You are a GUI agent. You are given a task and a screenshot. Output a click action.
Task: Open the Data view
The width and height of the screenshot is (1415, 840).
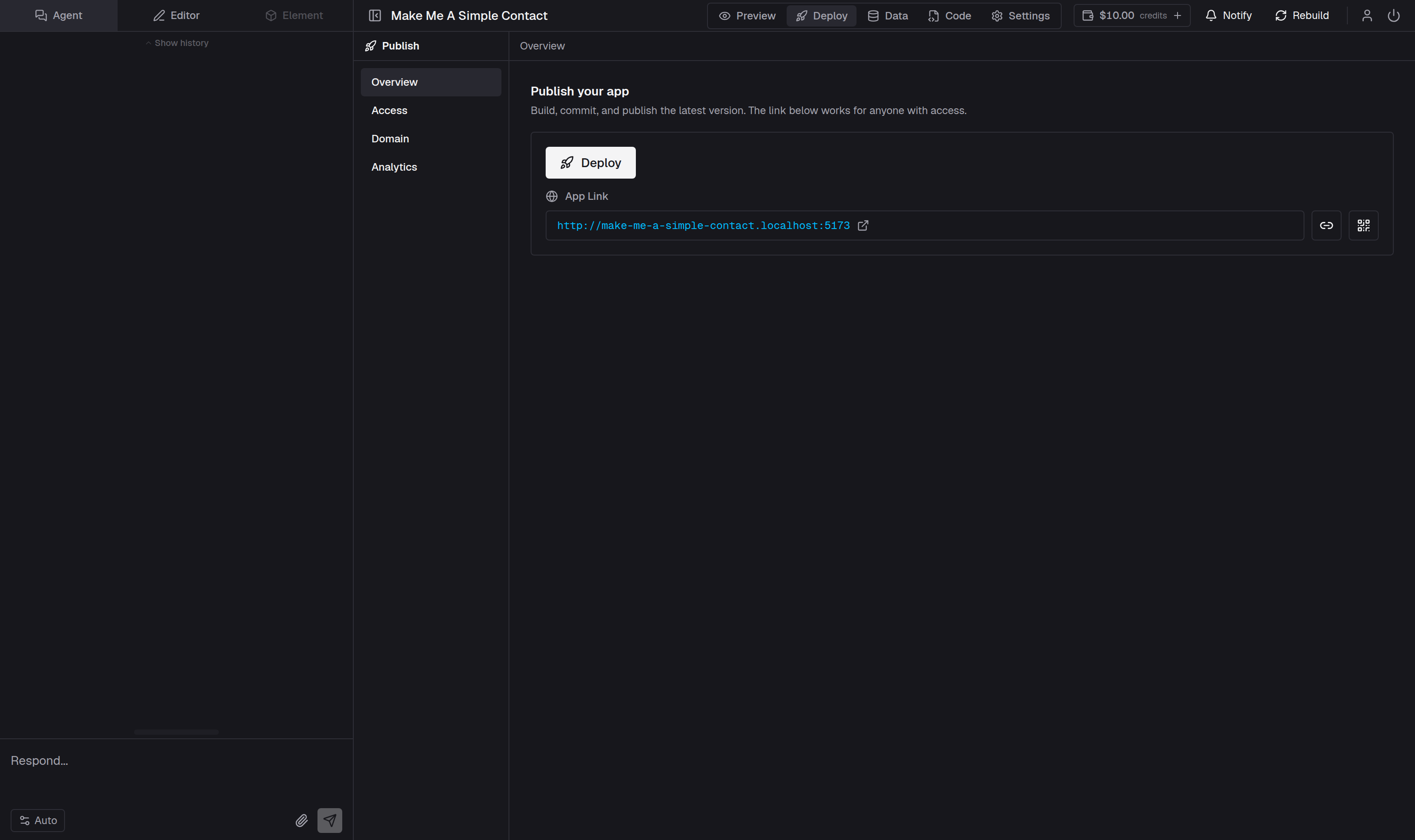tap(887, 15)
